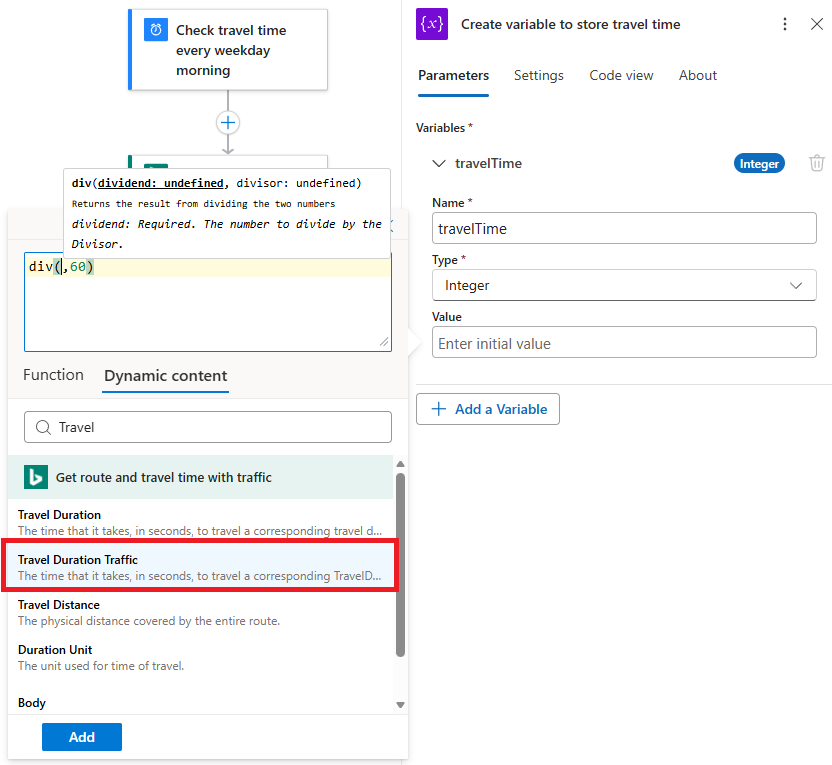The width and height of the screenshot is (832, 765).
Task: Delete the travelTime variable with trash icon
Action: 817,163
